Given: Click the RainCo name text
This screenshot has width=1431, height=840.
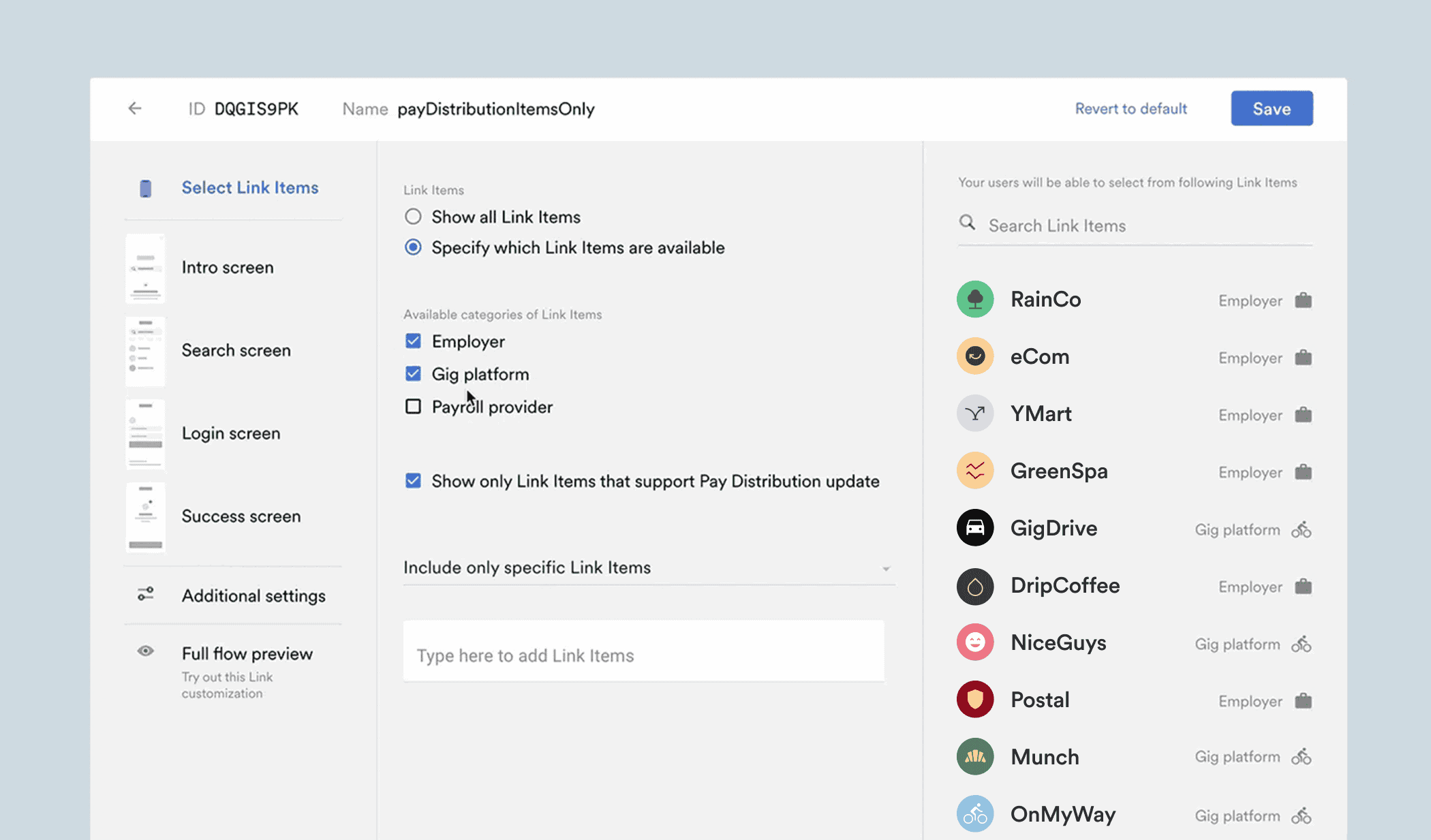Looking at the screenshot, I should click(x=1045, y=299).
